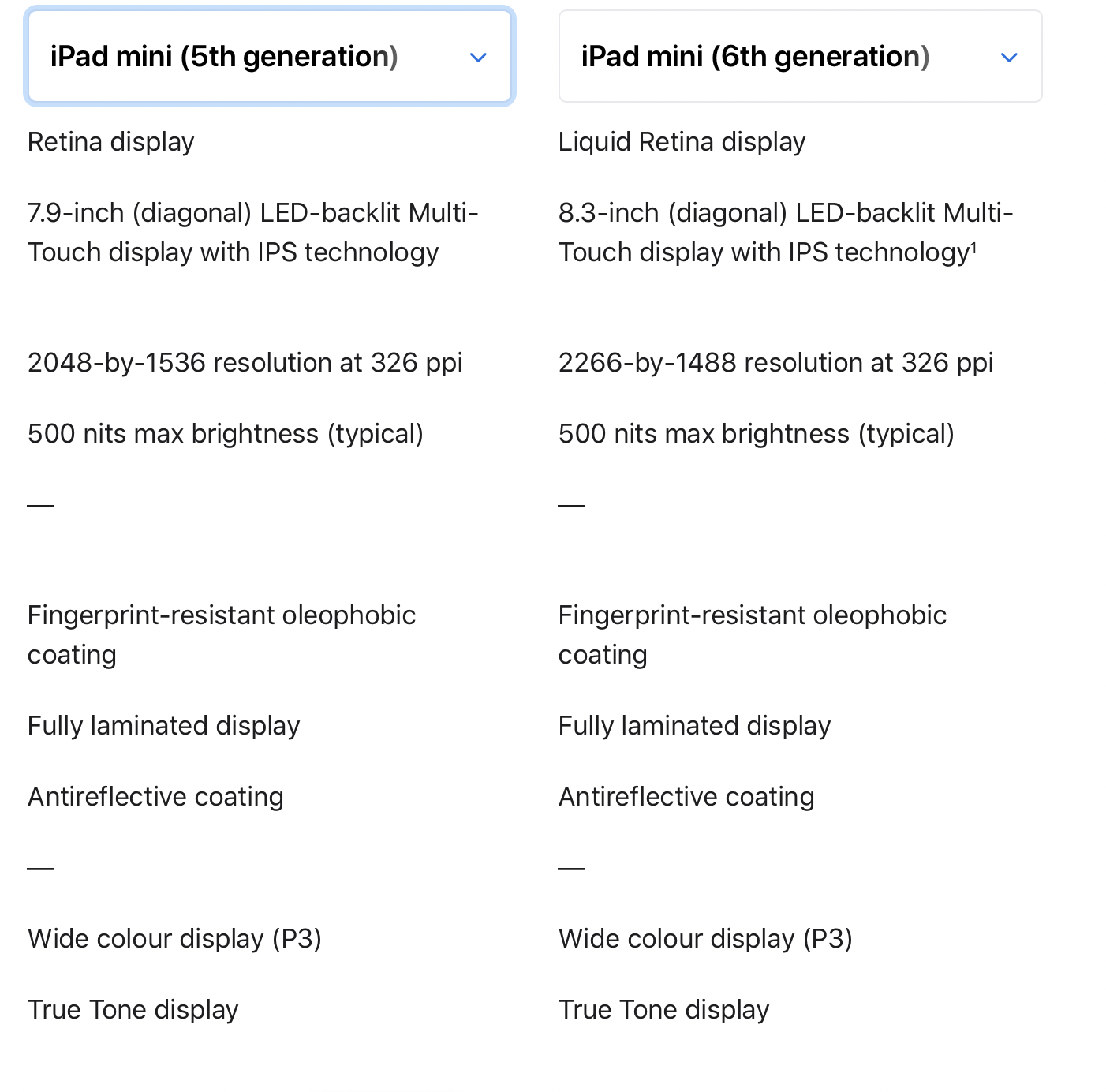The width and height of the screenshot is (1106, 1092).
Task: Click the Retina display heading for 5th generation
Action: pos(110,142)
